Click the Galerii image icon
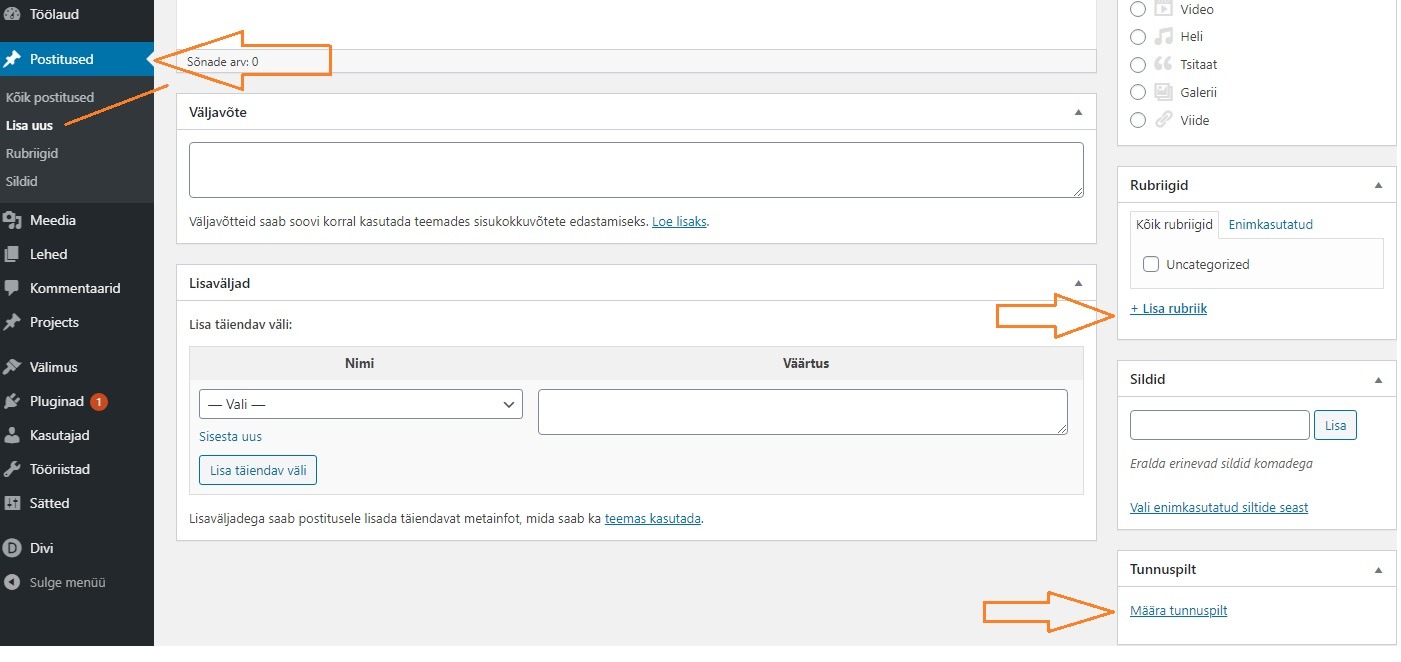Image resolution: width=1401 pixels, height=662 pixels. click(x=1163, y=92)
